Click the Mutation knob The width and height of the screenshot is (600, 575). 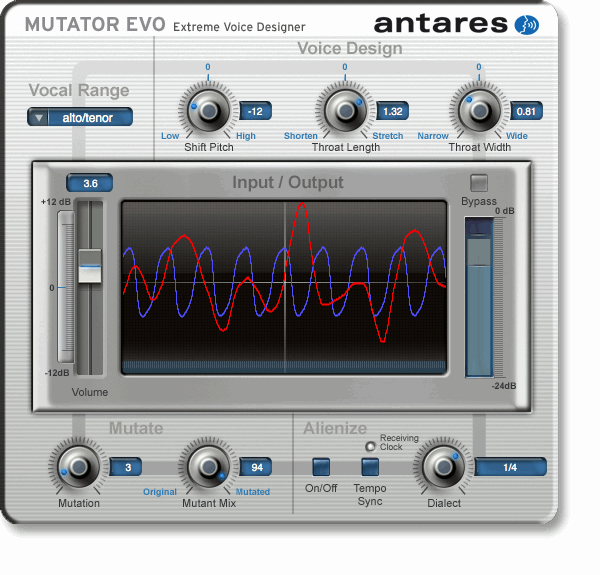(x=78, y=467)
